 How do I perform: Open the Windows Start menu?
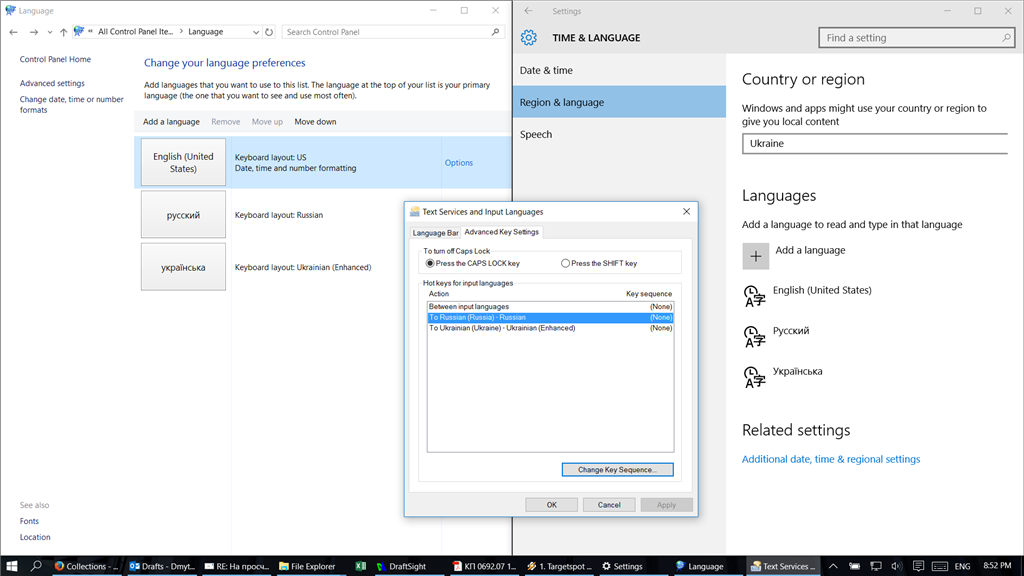coord(12,566)
